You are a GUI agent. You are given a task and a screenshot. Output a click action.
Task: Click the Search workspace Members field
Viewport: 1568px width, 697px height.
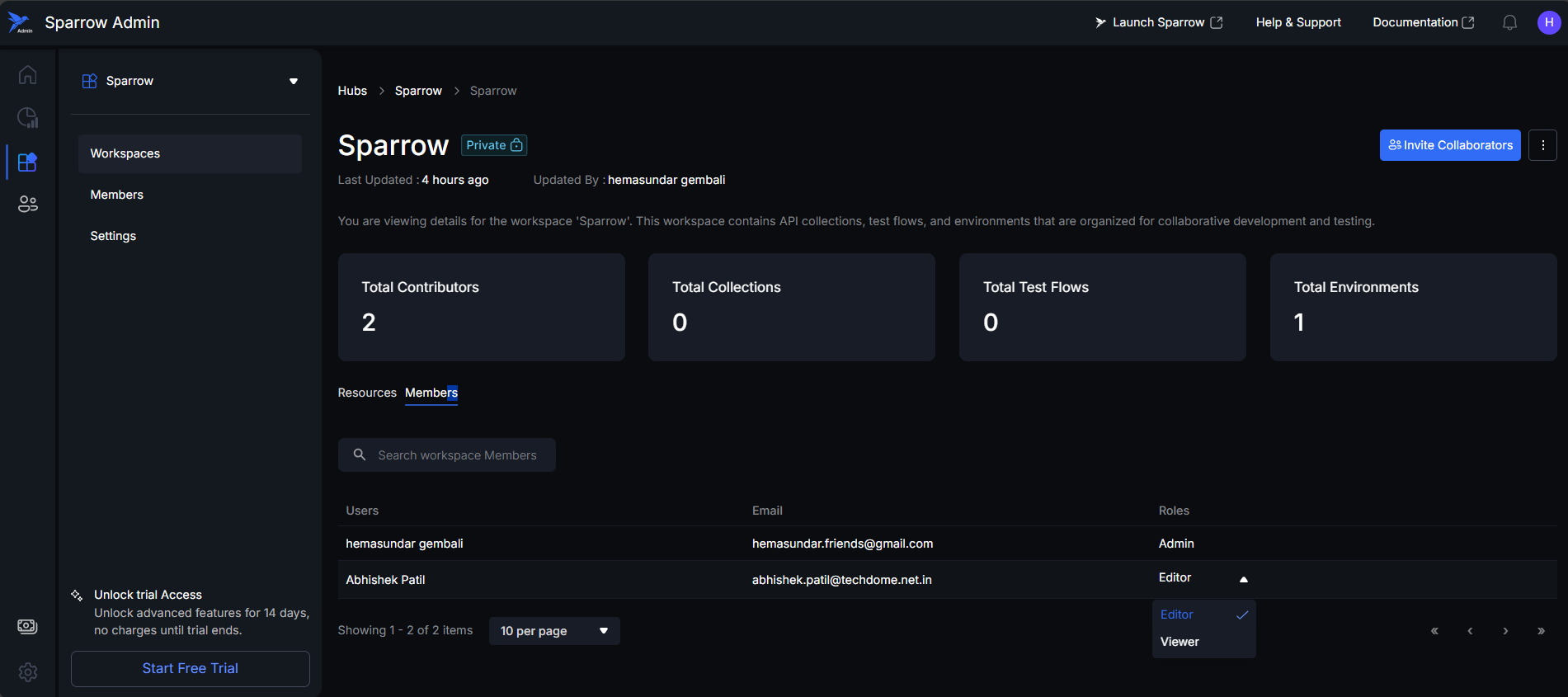[x=456, y=455]
